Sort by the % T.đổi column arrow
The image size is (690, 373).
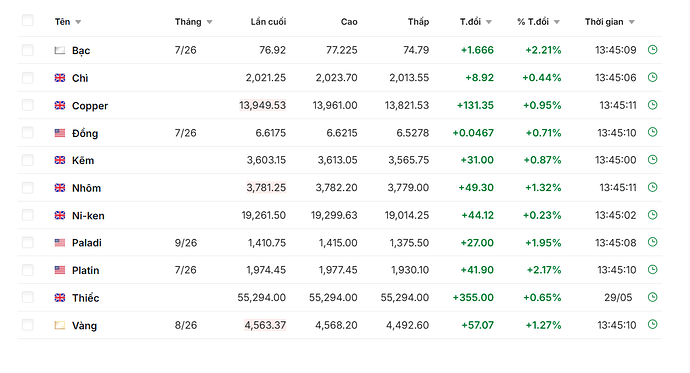coord(557,22)
